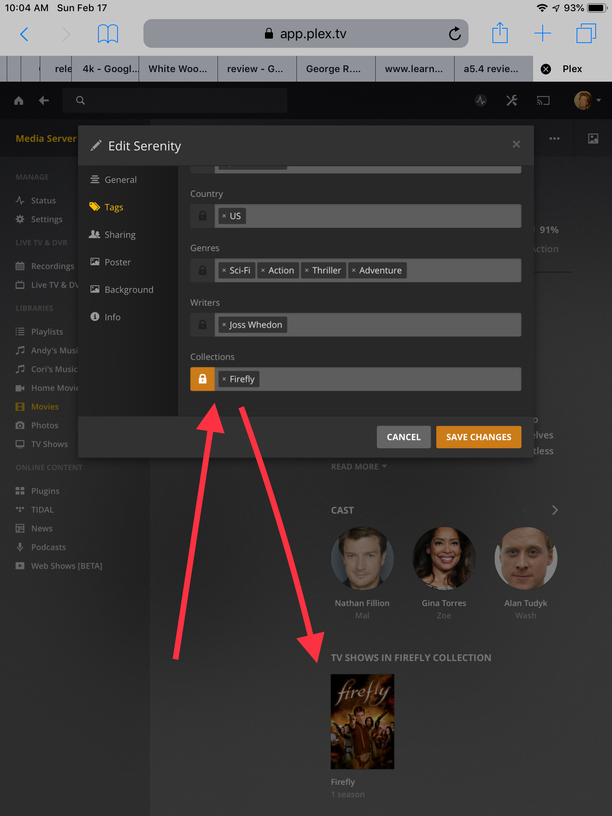Remove the Sci-Fi genre tag
612x816 pixels.
[x=224, y=270]
